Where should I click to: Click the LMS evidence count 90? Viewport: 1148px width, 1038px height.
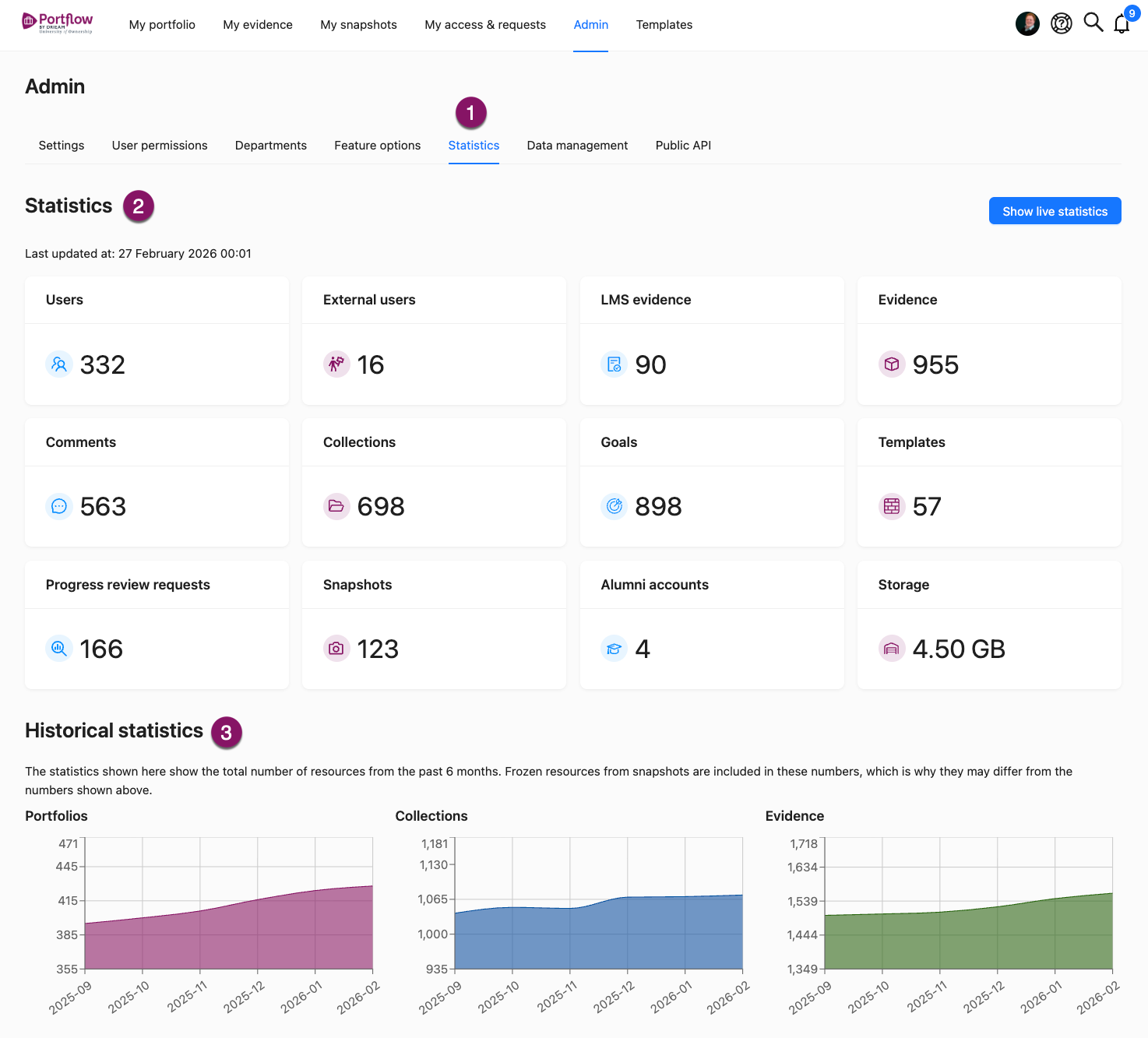650,364
